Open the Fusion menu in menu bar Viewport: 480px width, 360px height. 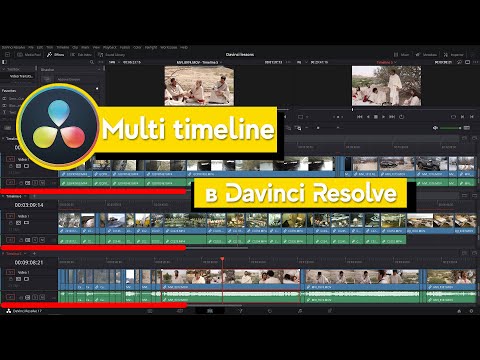(125, 48)
